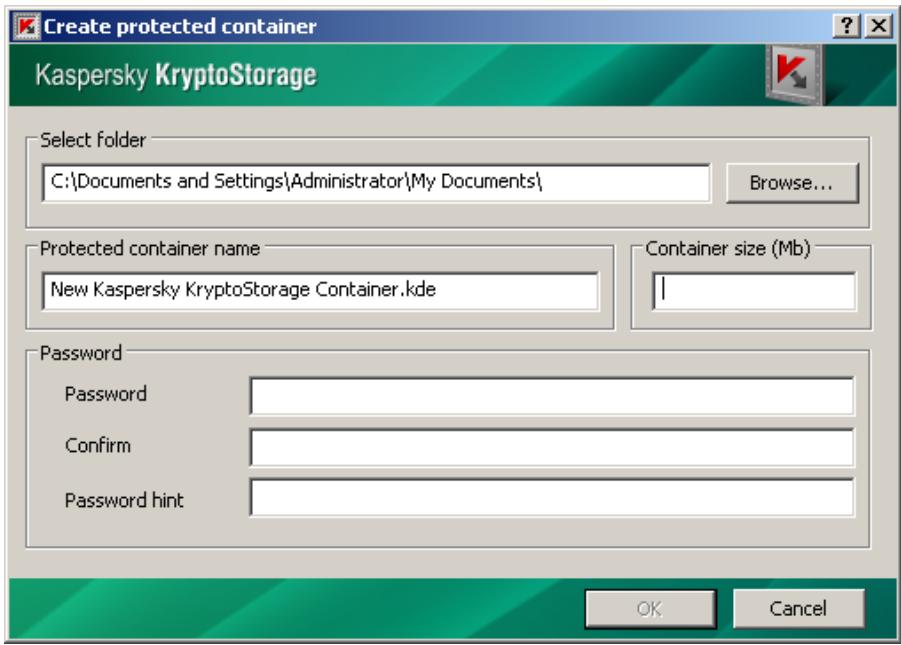Screen dimensions: 901x645
Task: Click the 'Create protected container' title text
Action: click(x=180, y=26)
